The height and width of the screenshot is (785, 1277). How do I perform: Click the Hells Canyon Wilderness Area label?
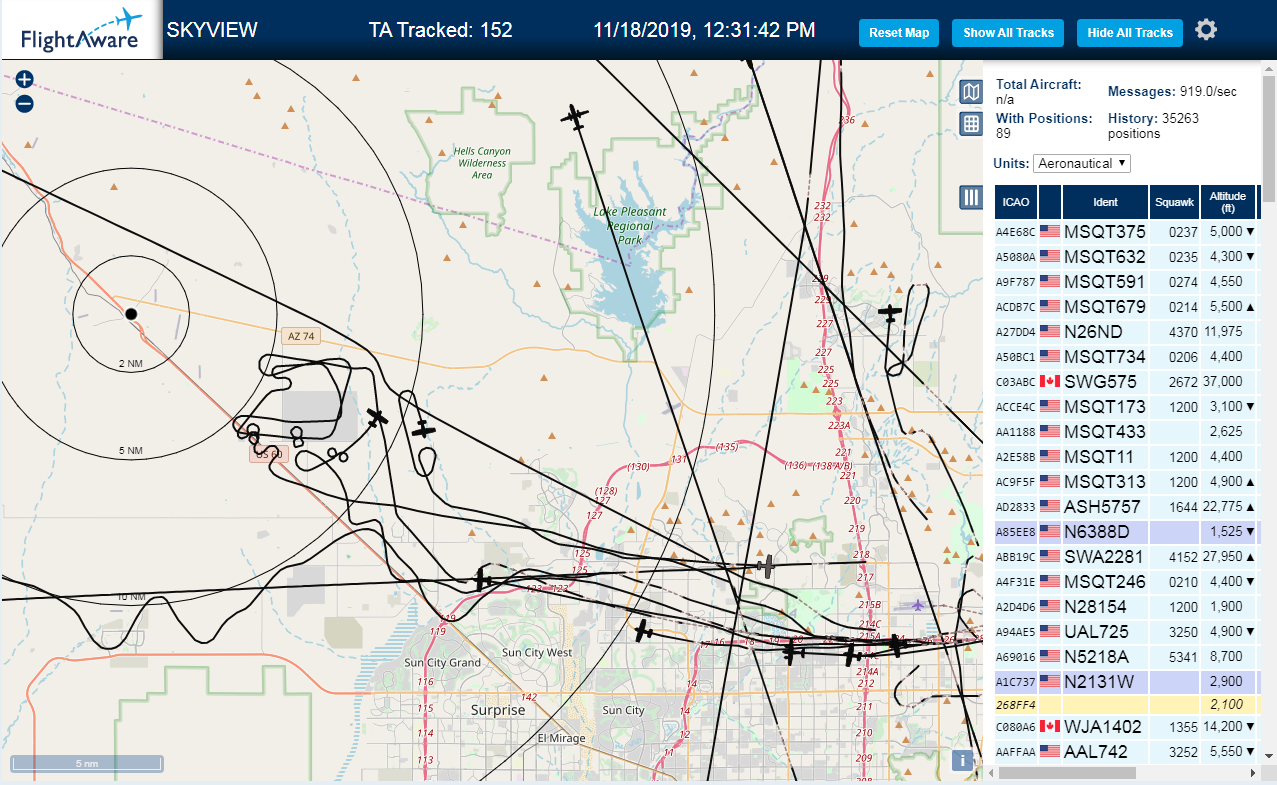[x=482, y=163]
